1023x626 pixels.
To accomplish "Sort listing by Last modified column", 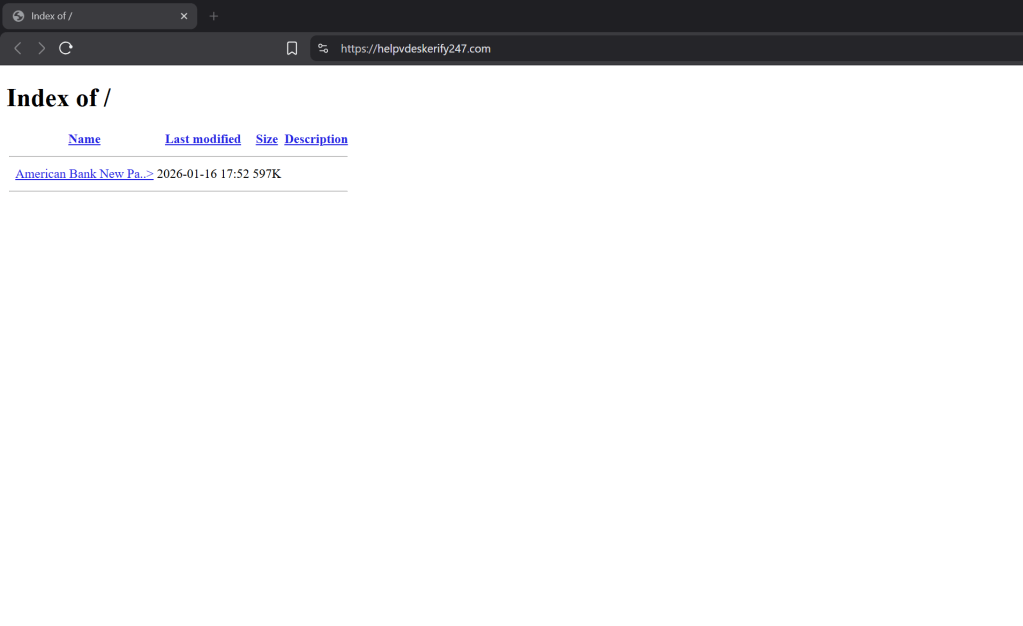I will pyautogui.click(x=203, y=139).
